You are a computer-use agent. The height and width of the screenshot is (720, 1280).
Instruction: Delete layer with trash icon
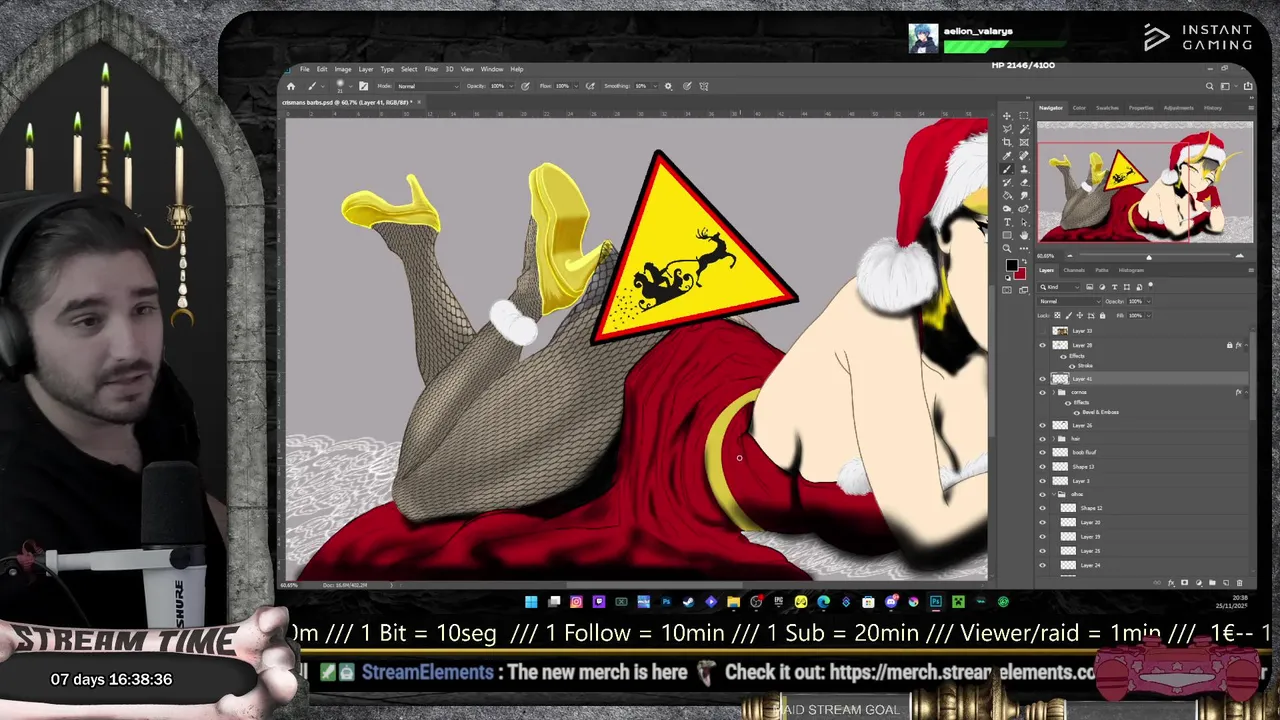click(1239, 583)
